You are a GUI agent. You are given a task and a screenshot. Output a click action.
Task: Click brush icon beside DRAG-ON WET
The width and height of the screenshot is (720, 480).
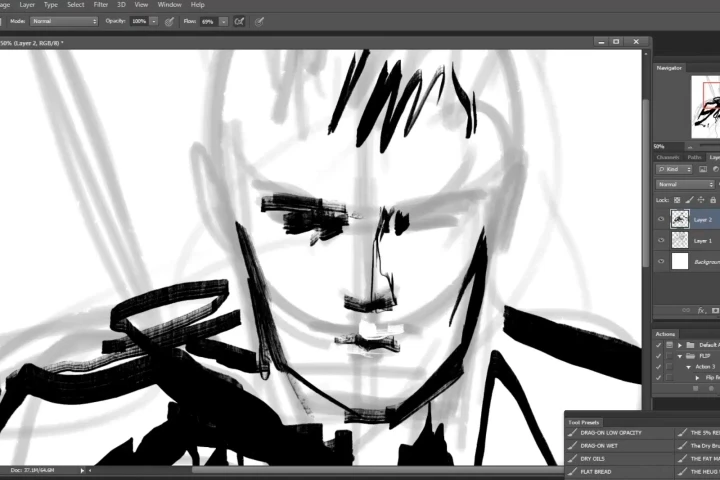pyautogui.click(x=572, y=446)
